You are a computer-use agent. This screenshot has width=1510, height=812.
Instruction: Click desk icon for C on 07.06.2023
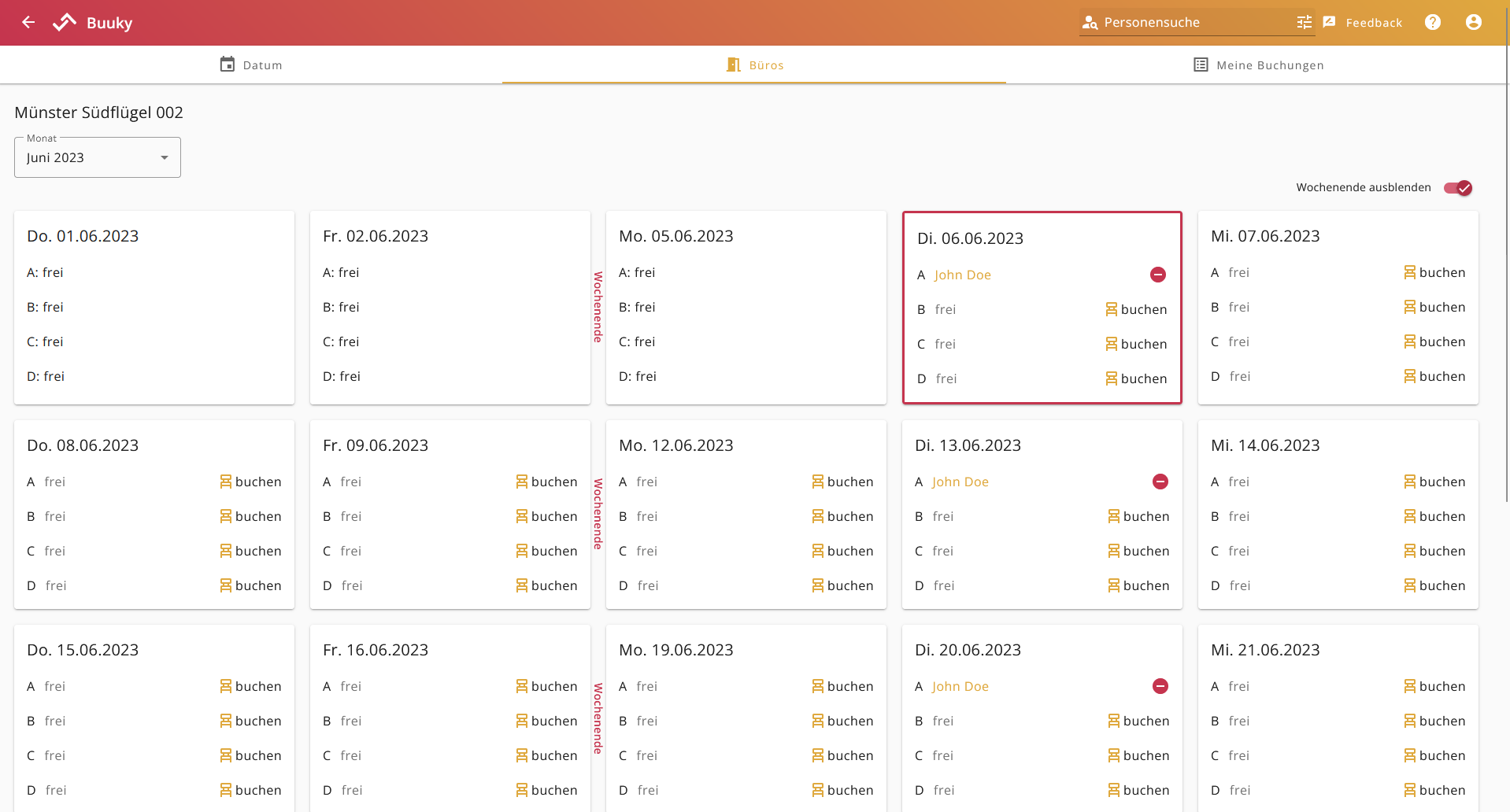point(1410,341)
